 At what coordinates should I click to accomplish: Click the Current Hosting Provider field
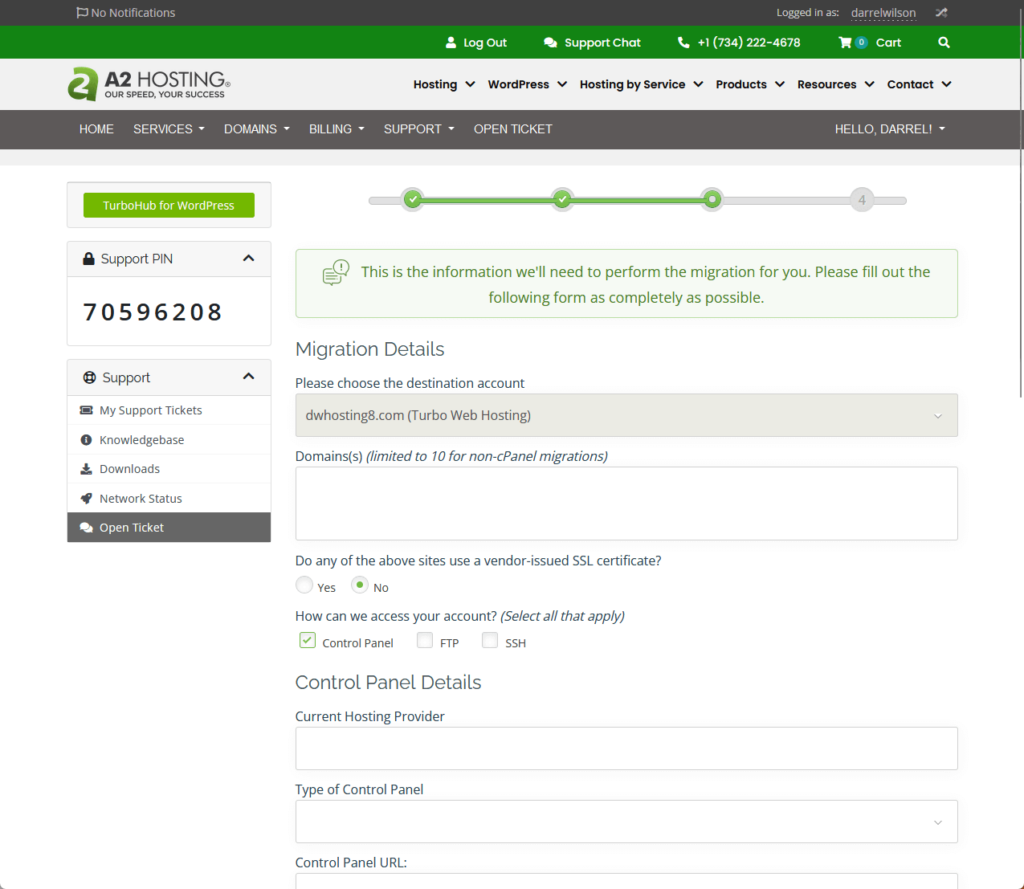pyautogui.click(x=626, y=749)
